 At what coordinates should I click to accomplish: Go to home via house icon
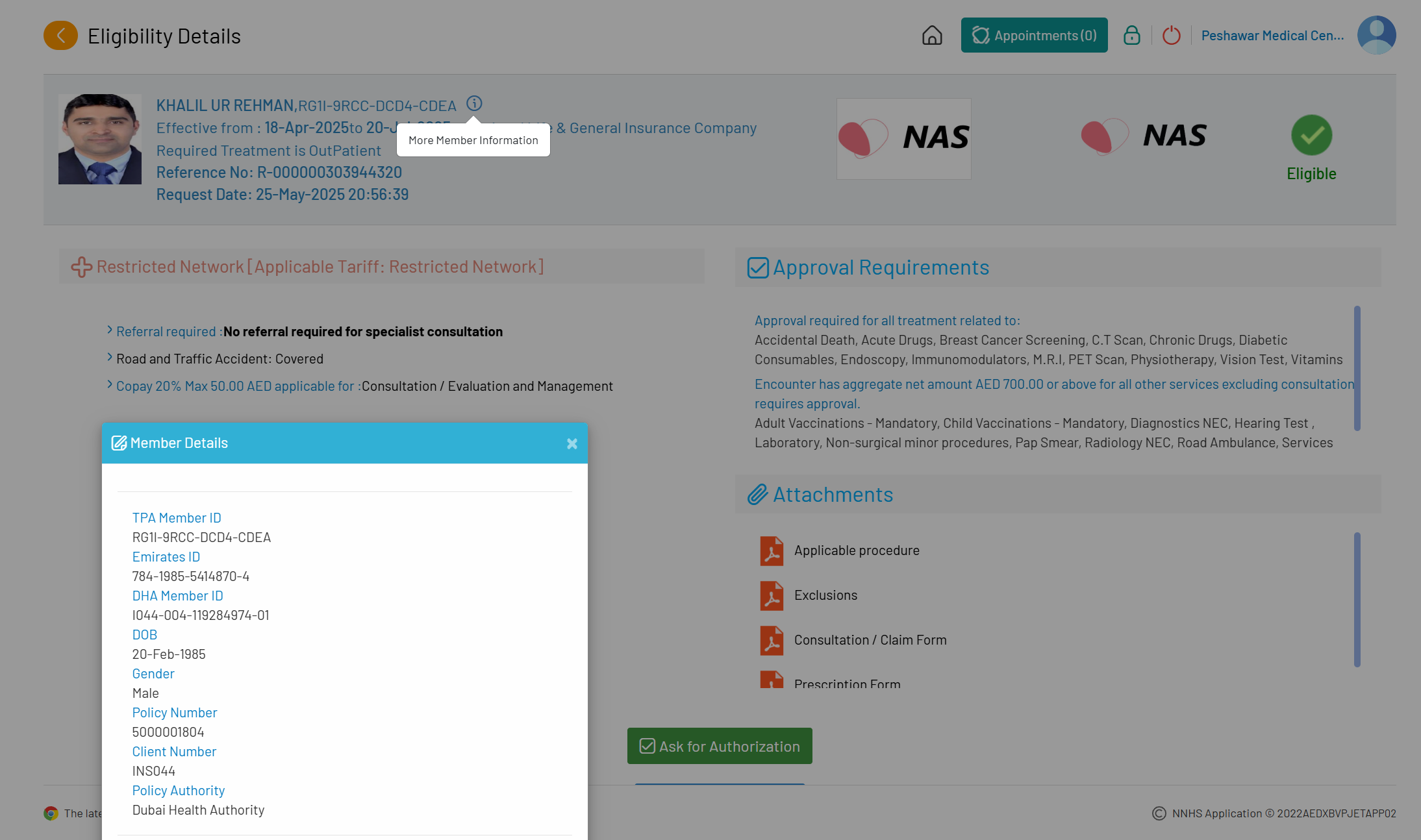(932, 35)
